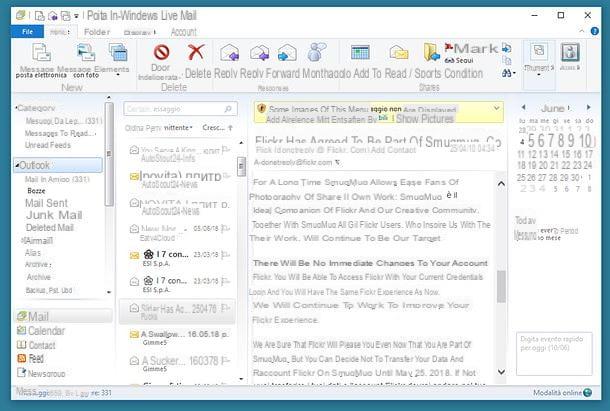Click the quick event entry box

pos(554,354)
